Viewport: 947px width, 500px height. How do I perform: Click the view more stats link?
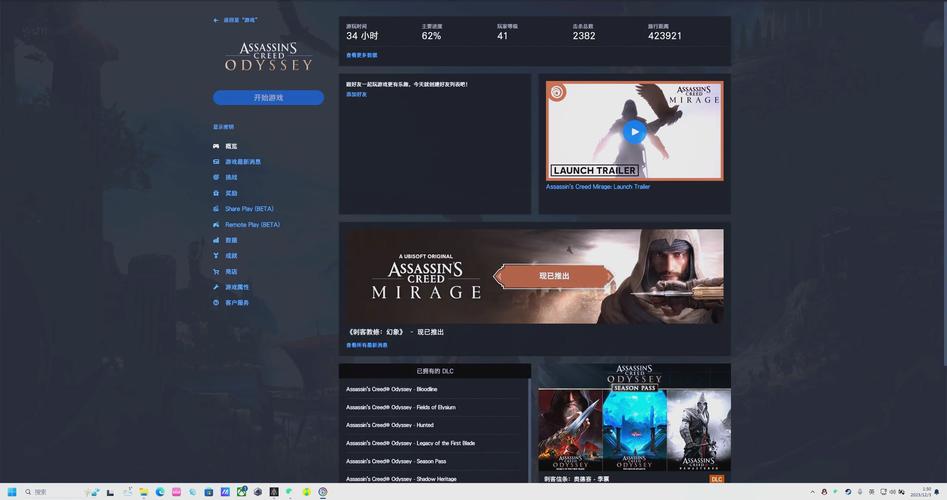(361, 55)
